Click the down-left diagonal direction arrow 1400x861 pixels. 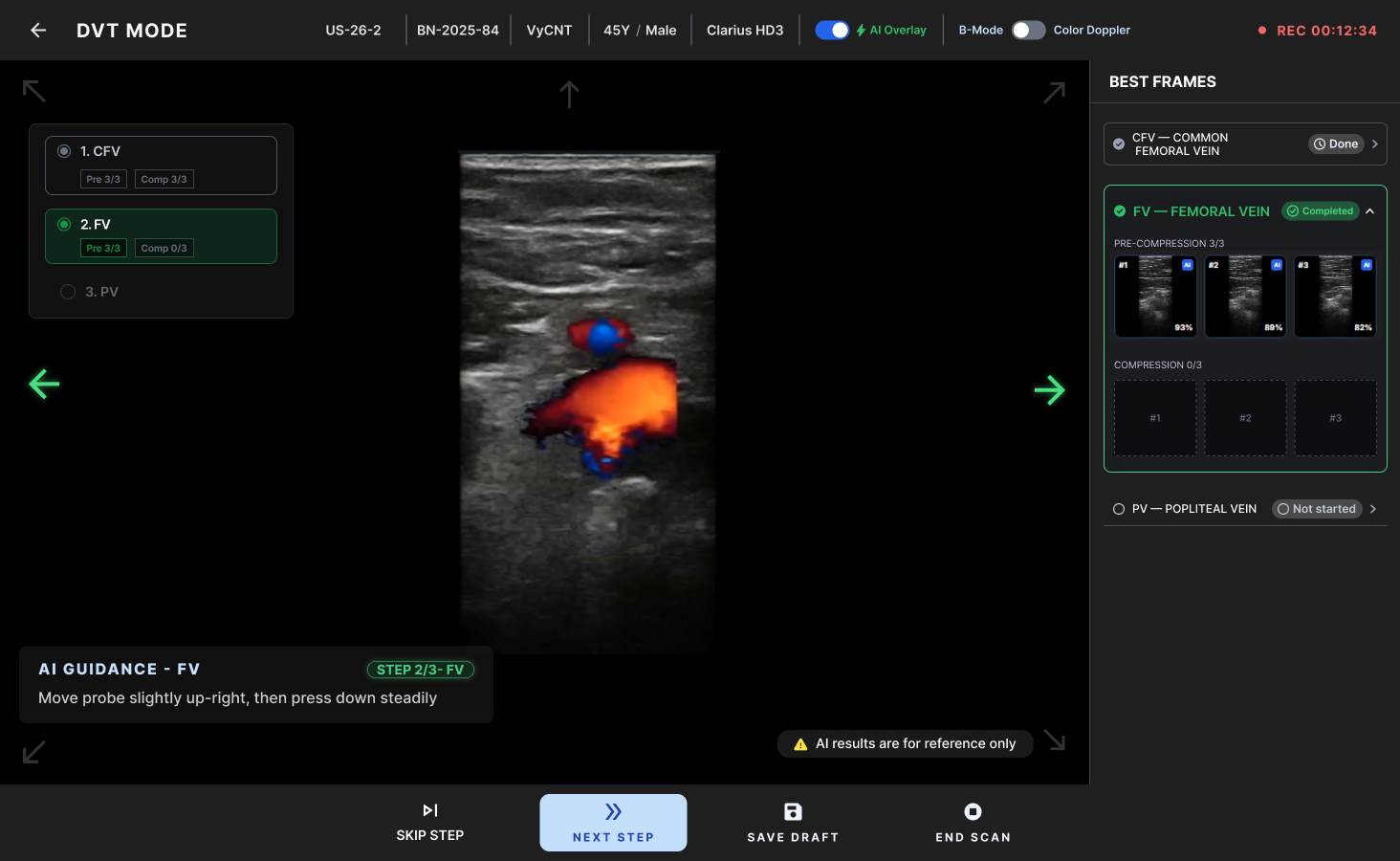(33, 752)
